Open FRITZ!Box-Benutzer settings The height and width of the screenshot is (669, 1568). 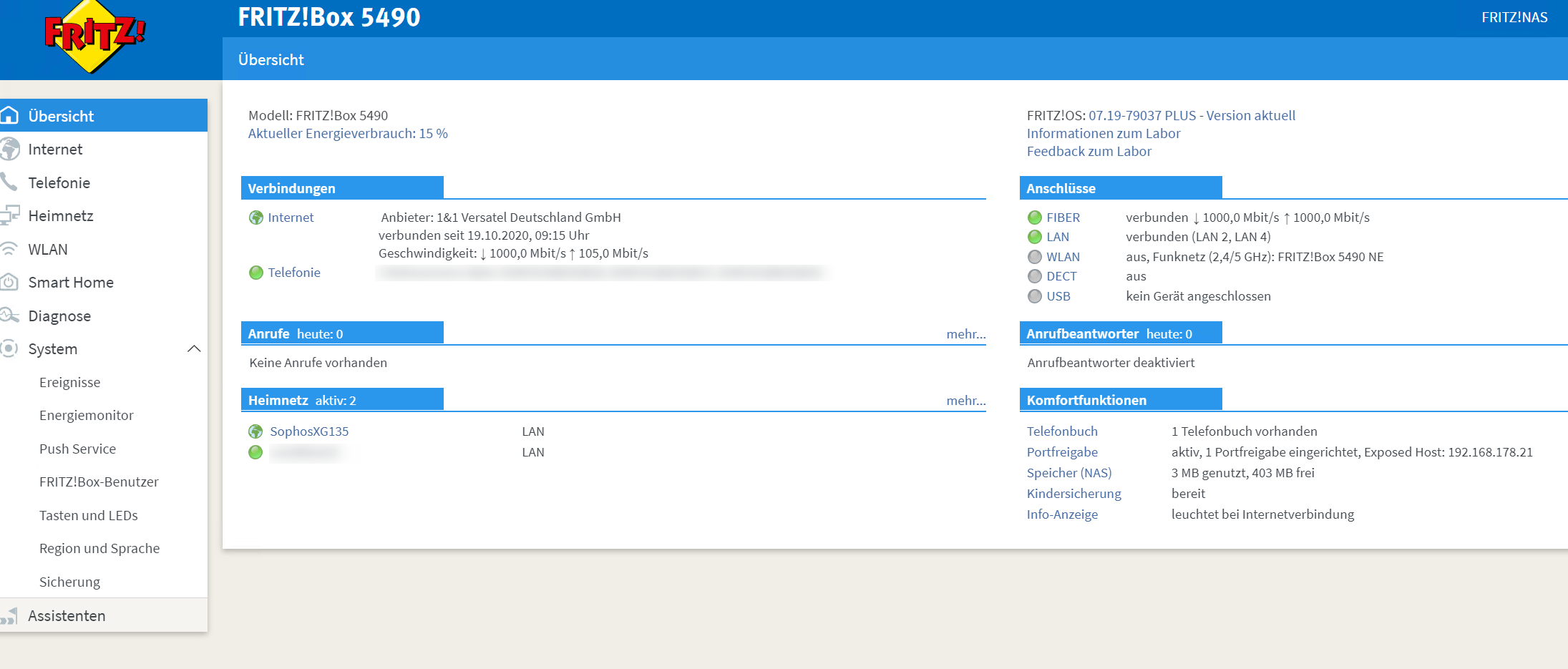99,482
